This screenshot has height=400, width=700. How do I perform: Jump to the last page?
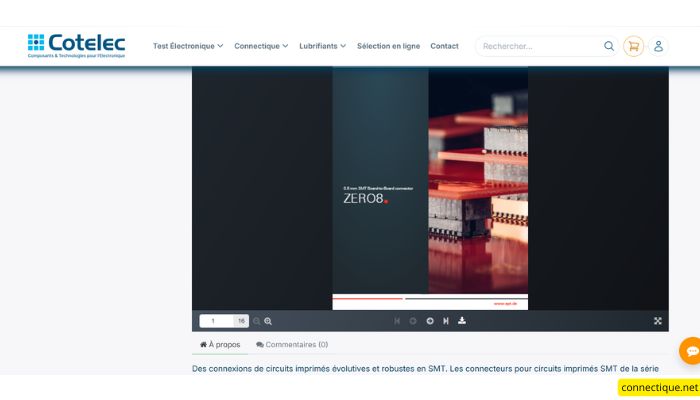[446, 321]
